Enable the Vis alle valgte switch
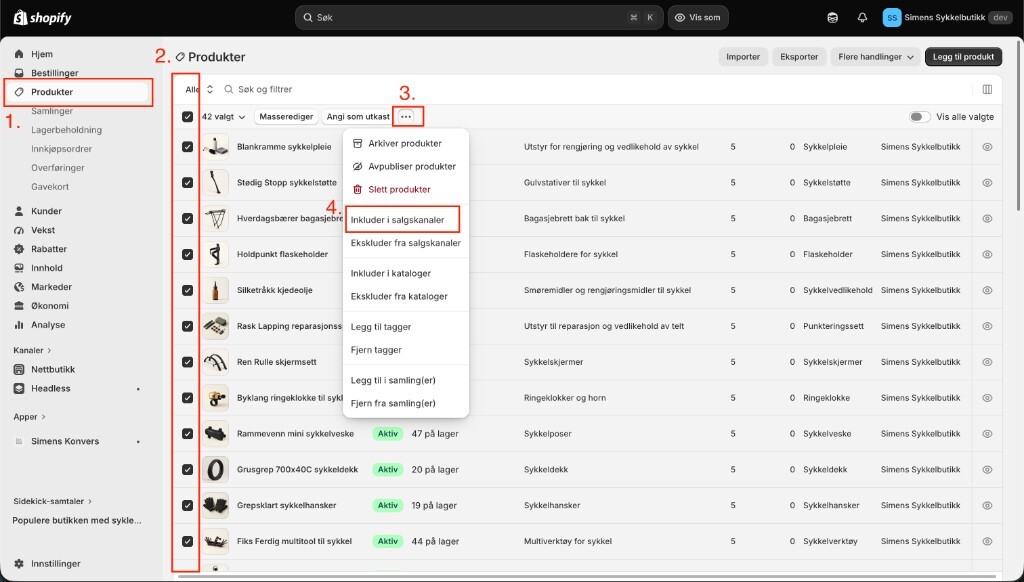 click(920, 117)
